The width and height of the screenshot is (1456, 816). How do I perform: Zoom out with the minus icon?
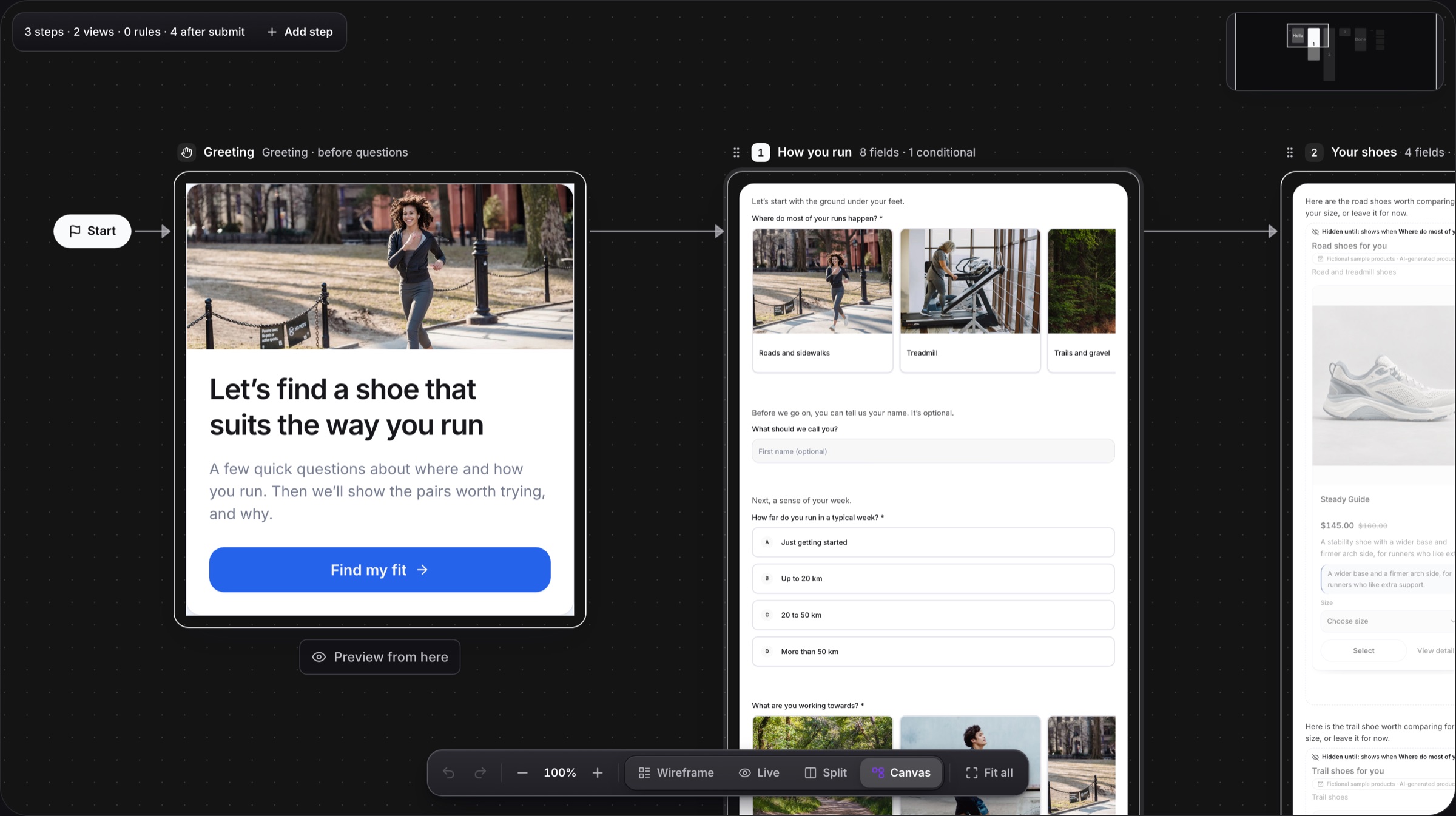point(522,772)
